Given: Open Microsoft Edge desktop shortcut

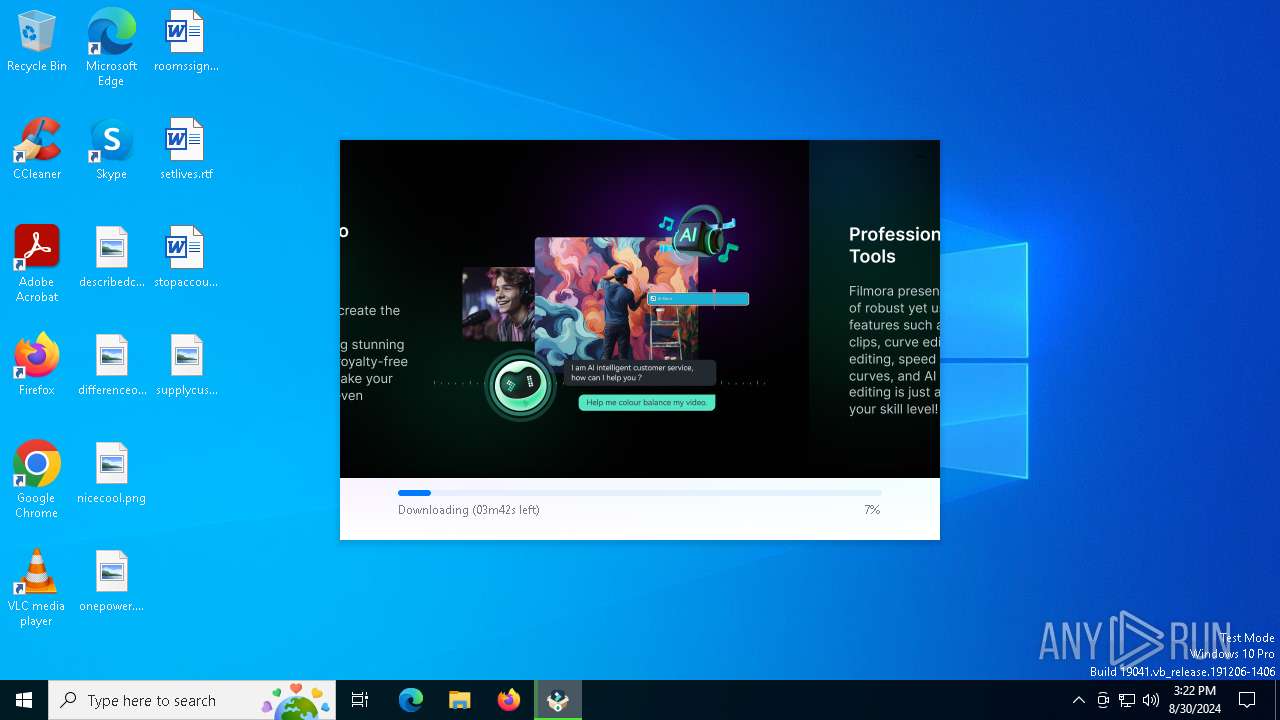Looking at the screenshot, I should 111,48.
